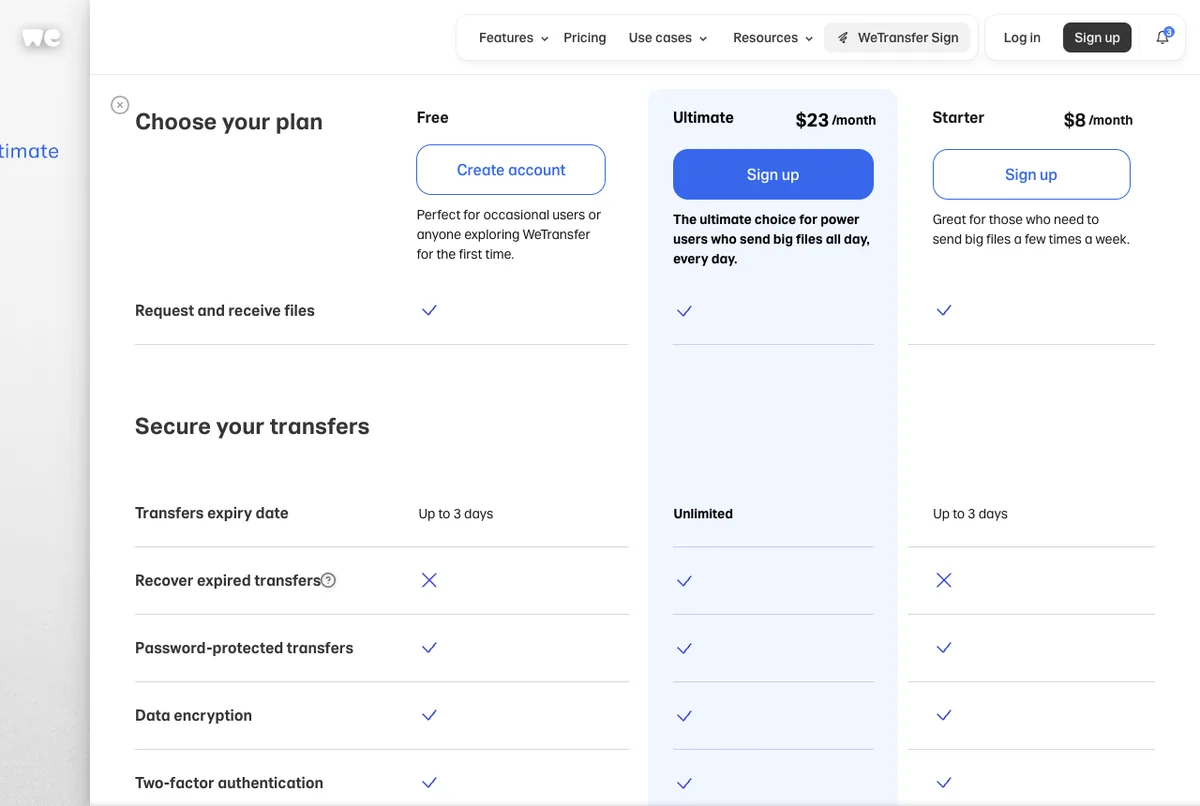Click the Free checkmark for Data encryption
The width and height of the screenshot is (1200, 806).
(429, 715)
